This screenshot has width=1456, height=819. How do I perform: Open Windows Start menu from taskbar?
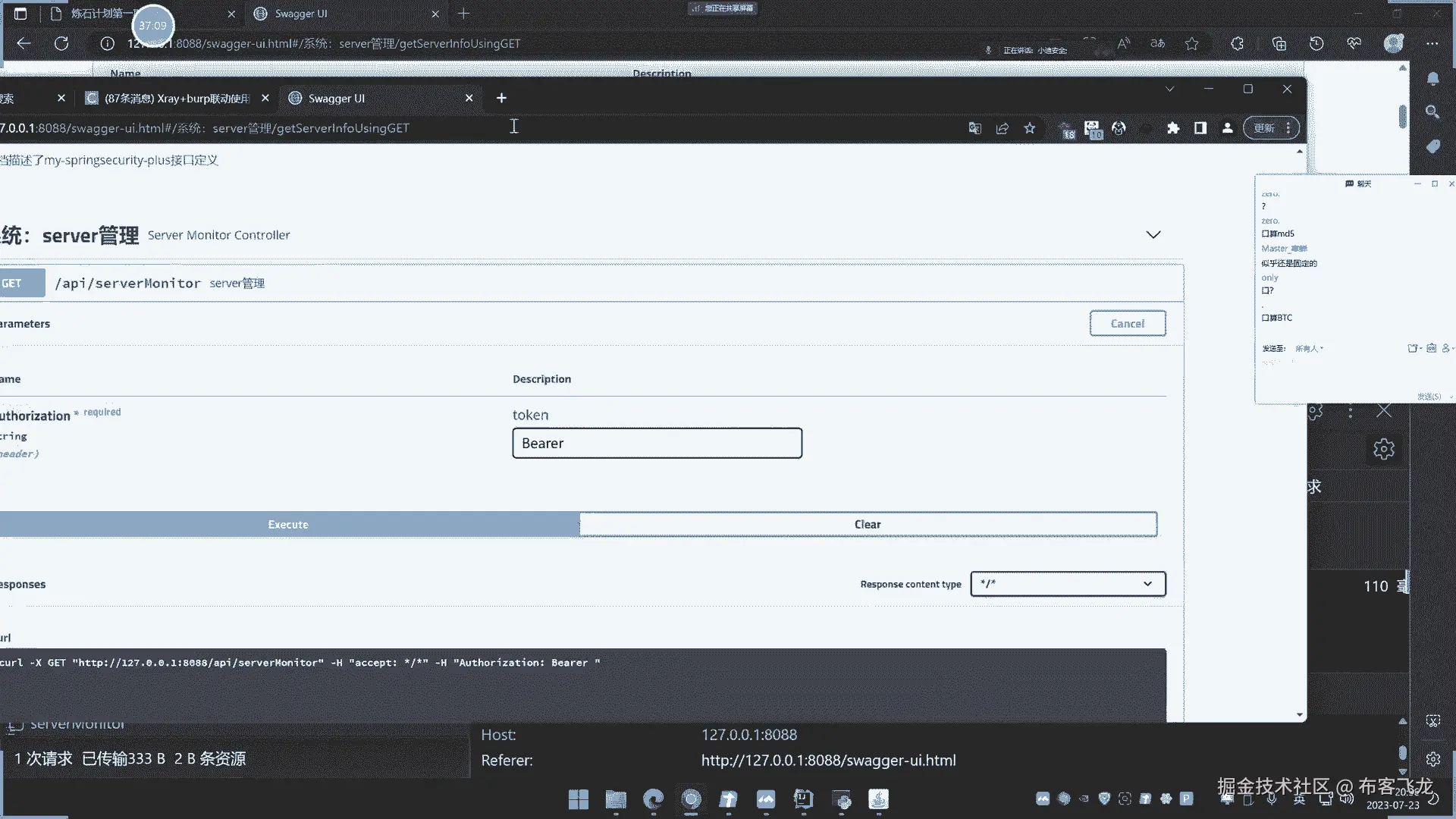click(579, 799)
